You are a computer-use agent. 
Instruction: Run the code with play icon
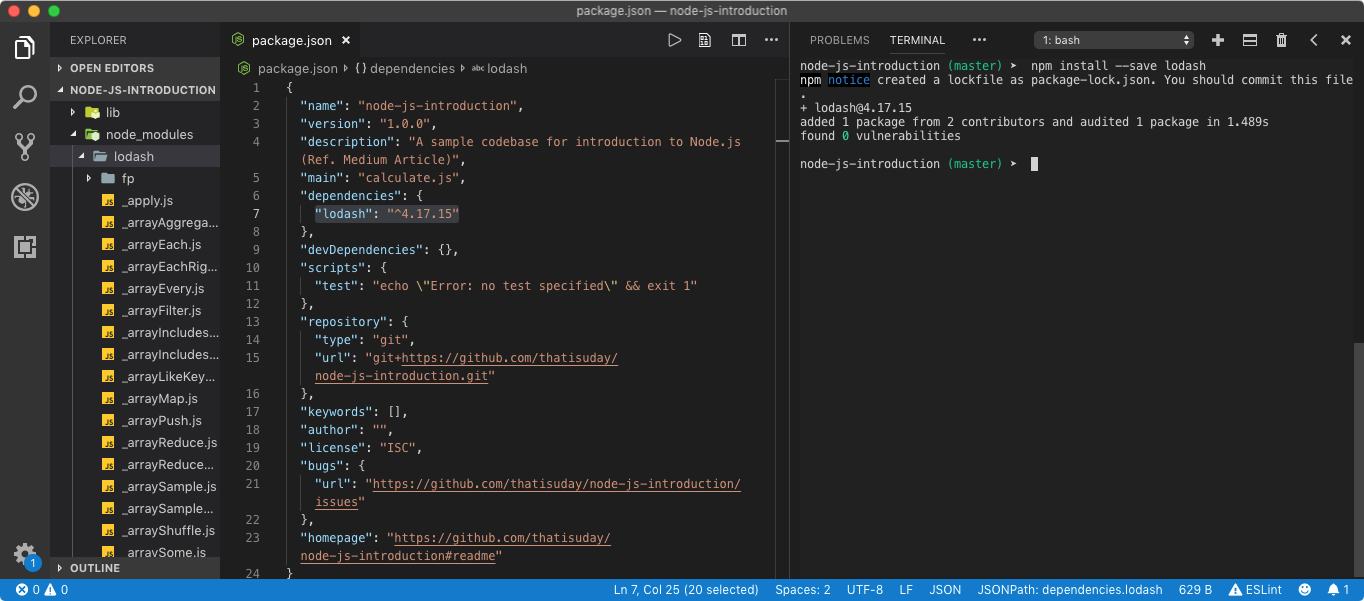(x=674, y=40)
